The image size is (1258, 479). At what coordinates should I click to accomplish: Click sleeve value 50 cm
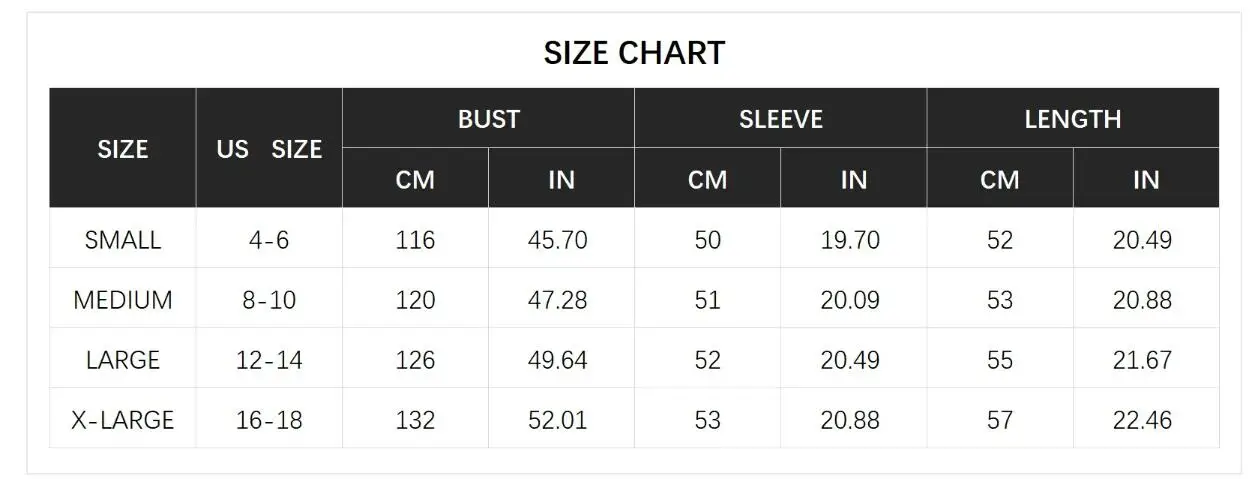707,240
